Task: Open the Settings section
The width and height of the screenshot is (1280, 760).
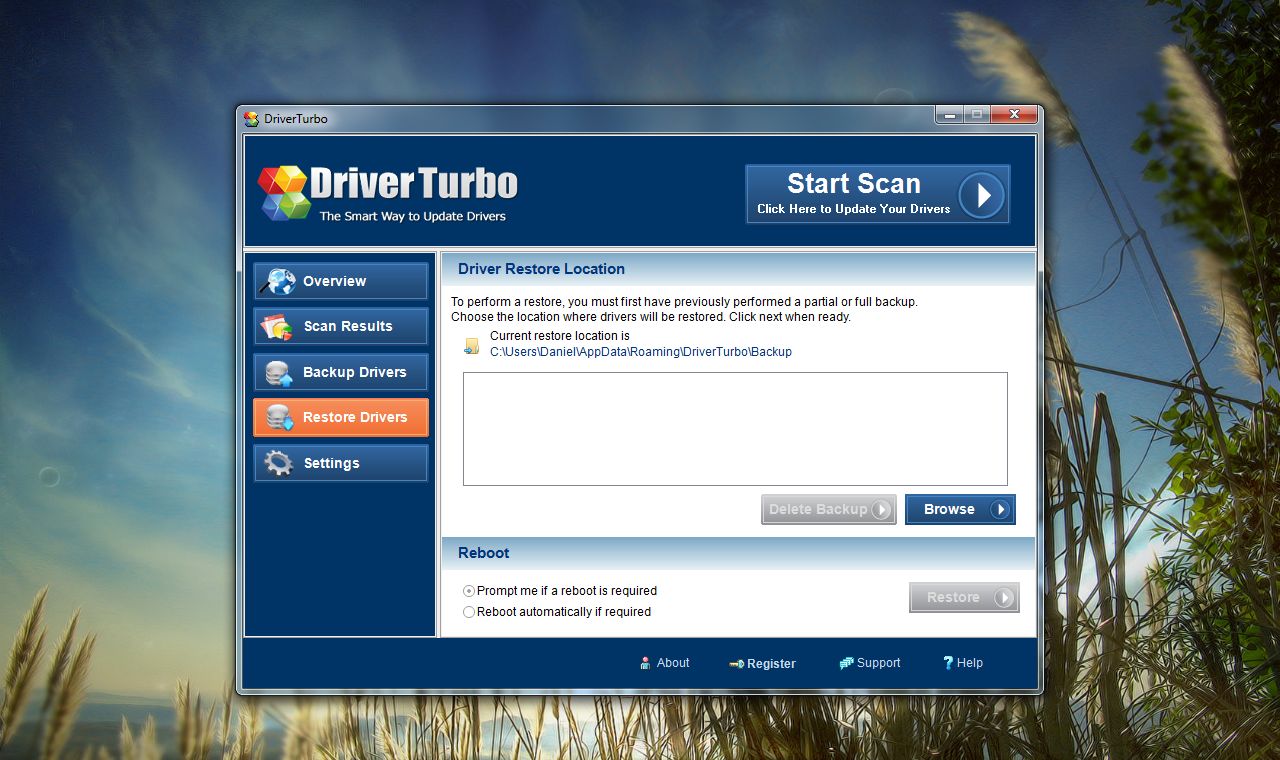Action: [340, 463]
